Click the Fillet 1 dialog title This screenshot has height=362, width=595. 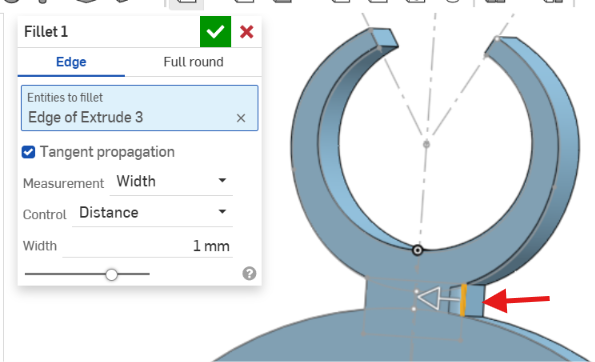[x=46, y=31]
